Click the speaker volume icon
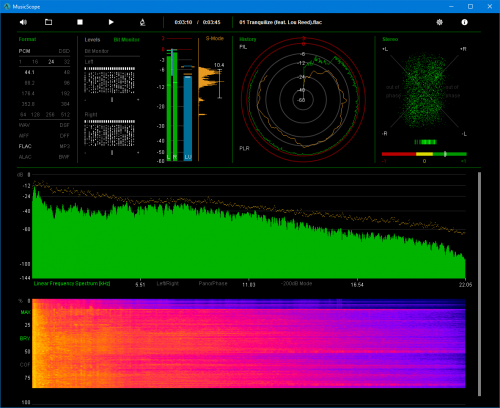 tap(23, 22)
